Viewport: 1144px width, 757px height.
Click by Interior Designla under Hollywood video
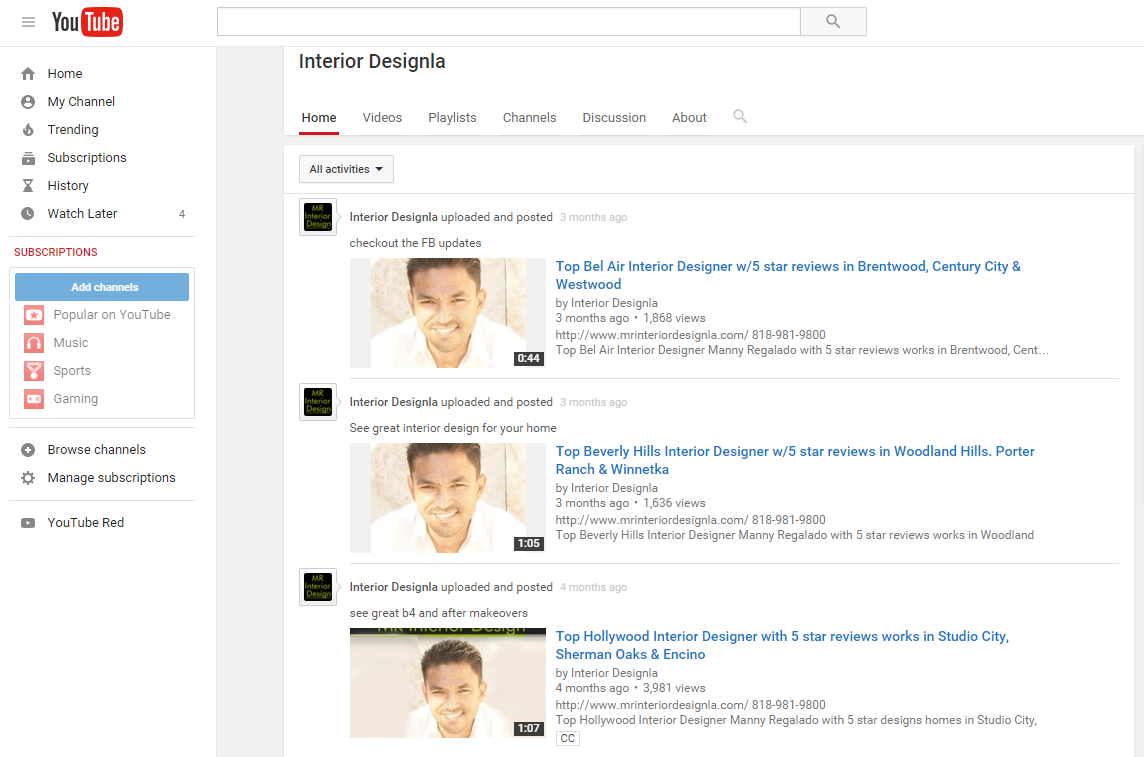coord(606,673)
